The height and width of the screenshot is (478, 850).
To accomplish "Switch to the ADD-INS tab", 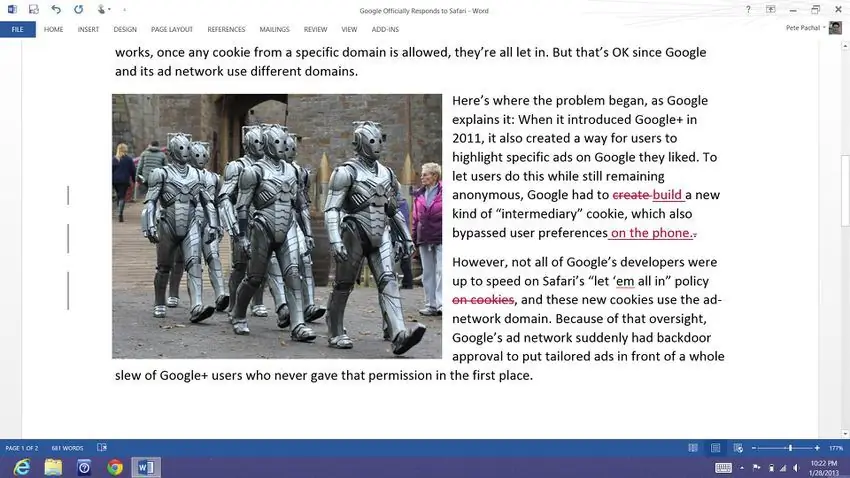I will pos(385,29).
